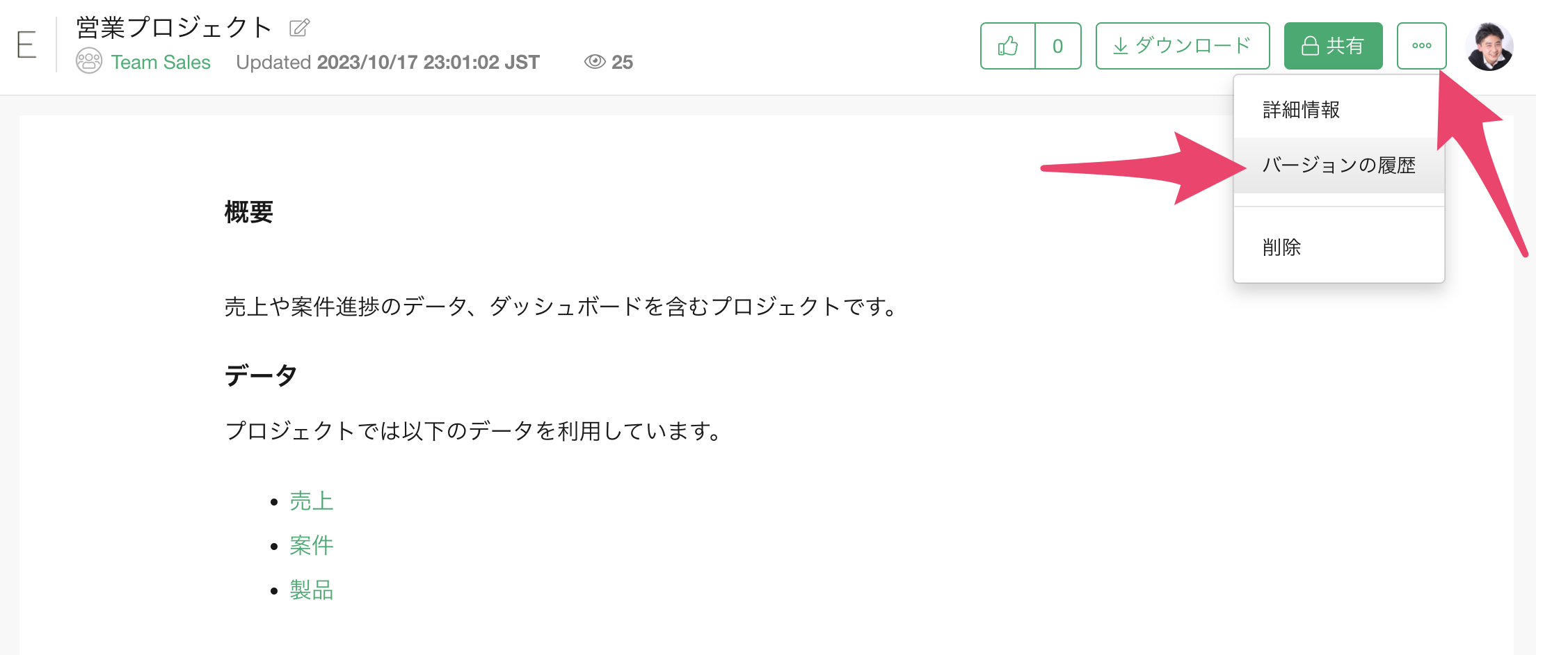The width and height of the screenshot is (1568, 655).
Task: Click the 営業プロジェクト title text
Action: click(x=174, y=28)
